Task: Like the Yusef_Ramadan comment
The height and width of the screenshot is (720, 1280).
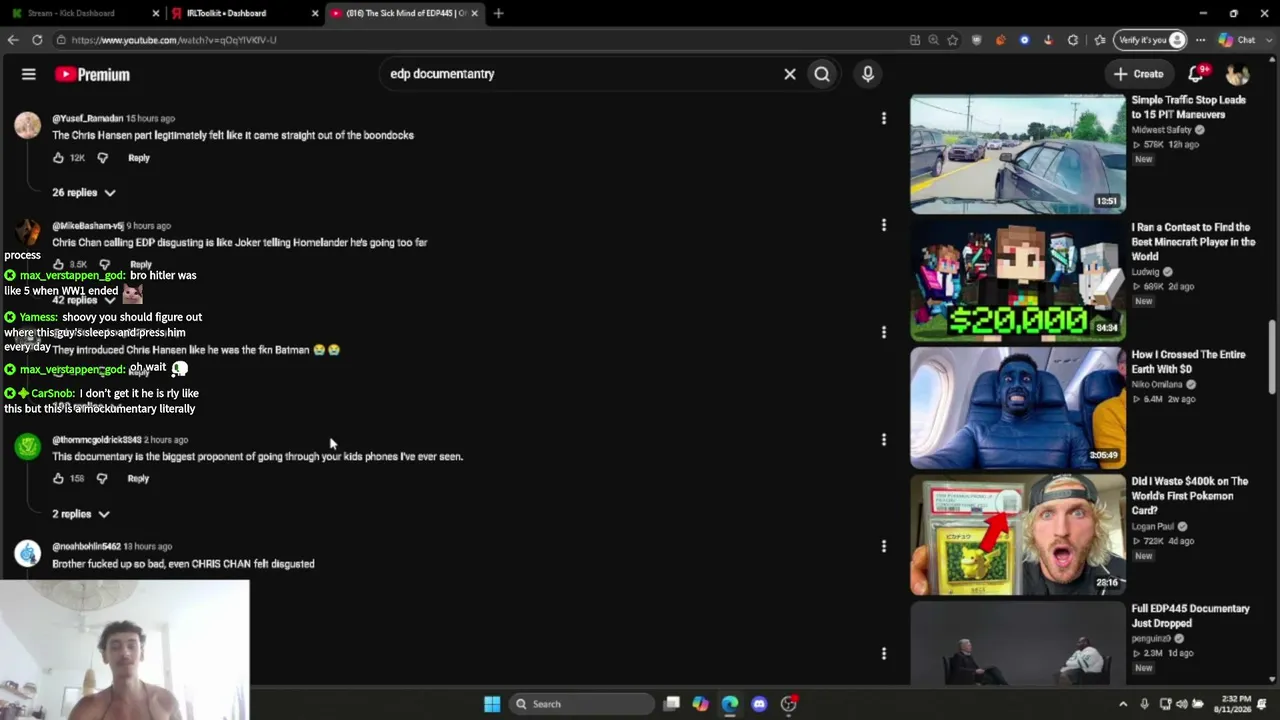Action: pos(58,158)
